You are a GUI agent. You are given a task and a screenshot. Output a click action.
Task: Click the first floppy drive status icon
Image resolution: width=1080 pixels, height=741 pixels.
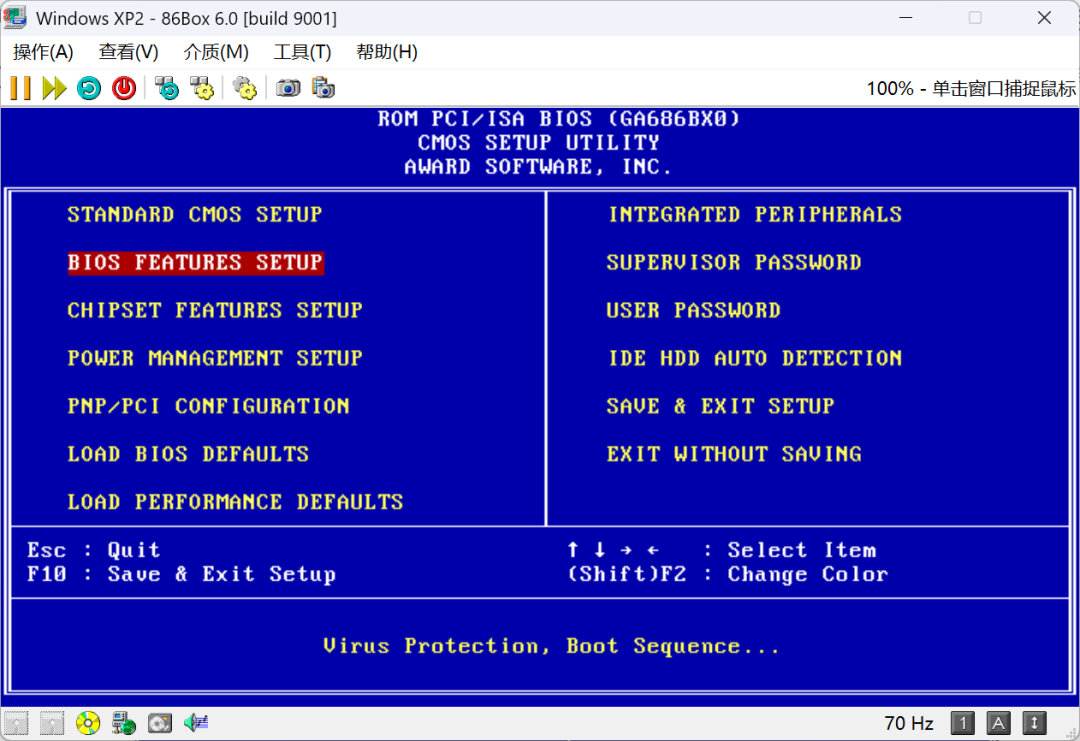[x=16, y=723]
